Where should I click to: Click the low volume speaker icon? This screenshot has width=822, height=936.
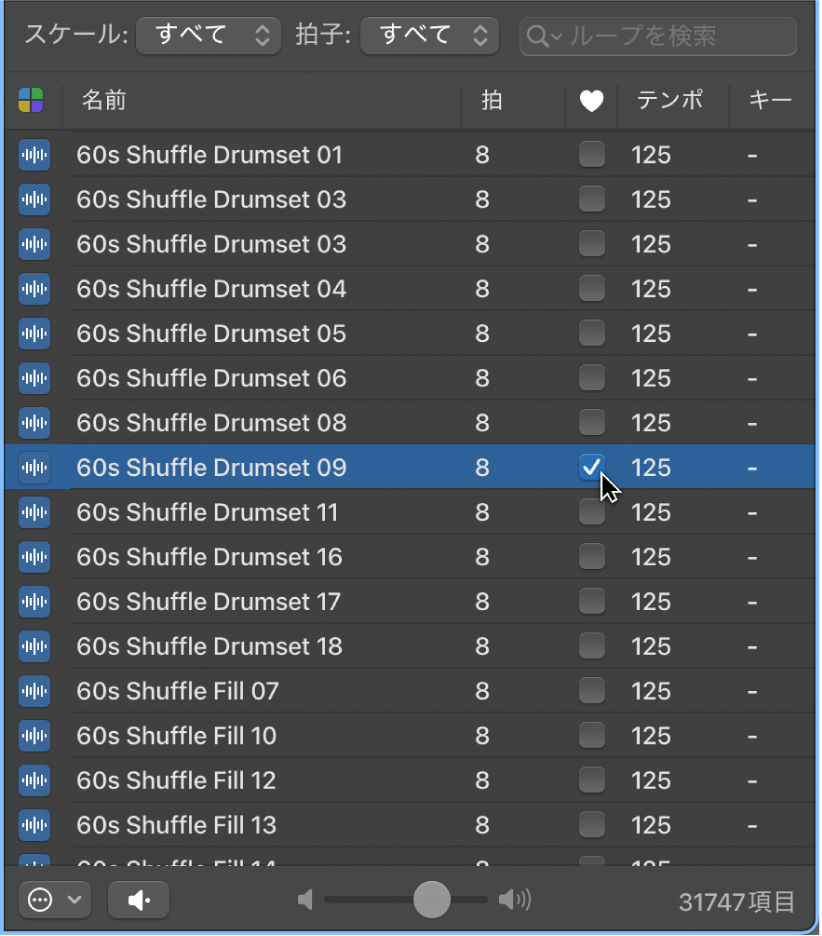(305, 900)
